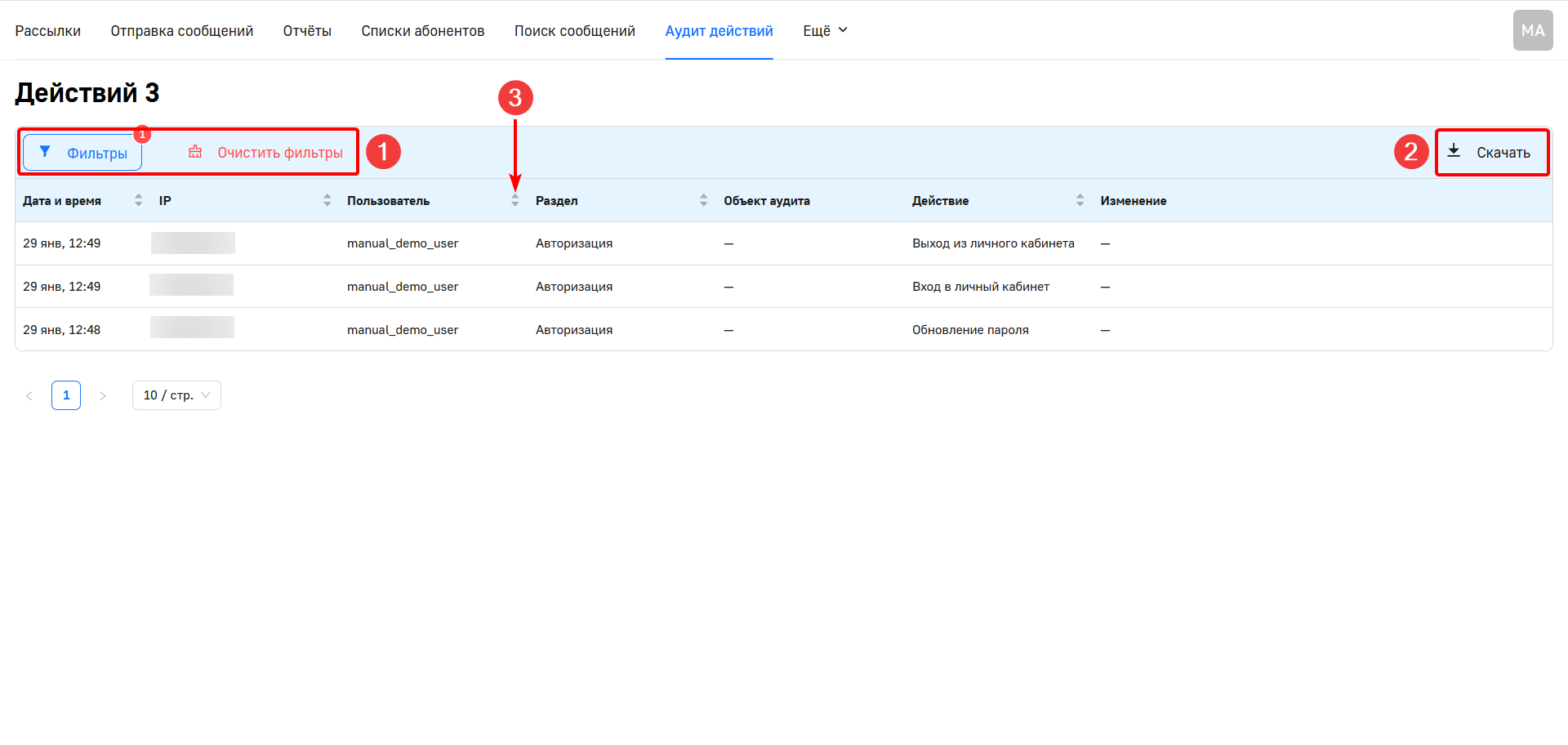Click the clear filters broom icon
The width and height of the screenshot is (1568, 745).
(x=195, y=152)
